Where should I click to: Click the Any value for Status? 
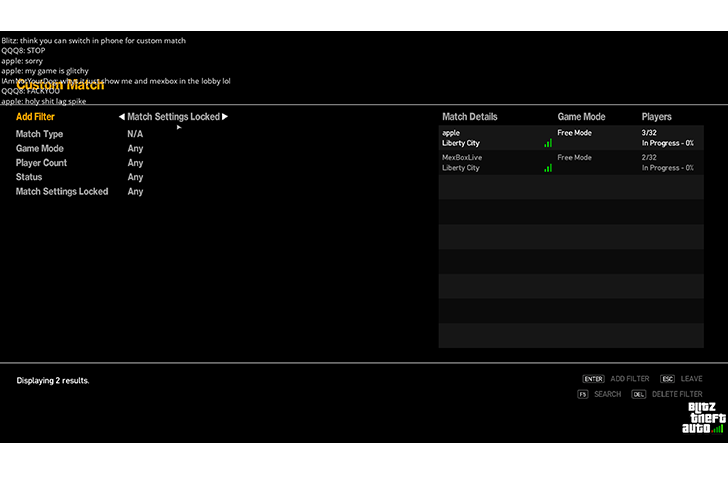pos(135,177)
